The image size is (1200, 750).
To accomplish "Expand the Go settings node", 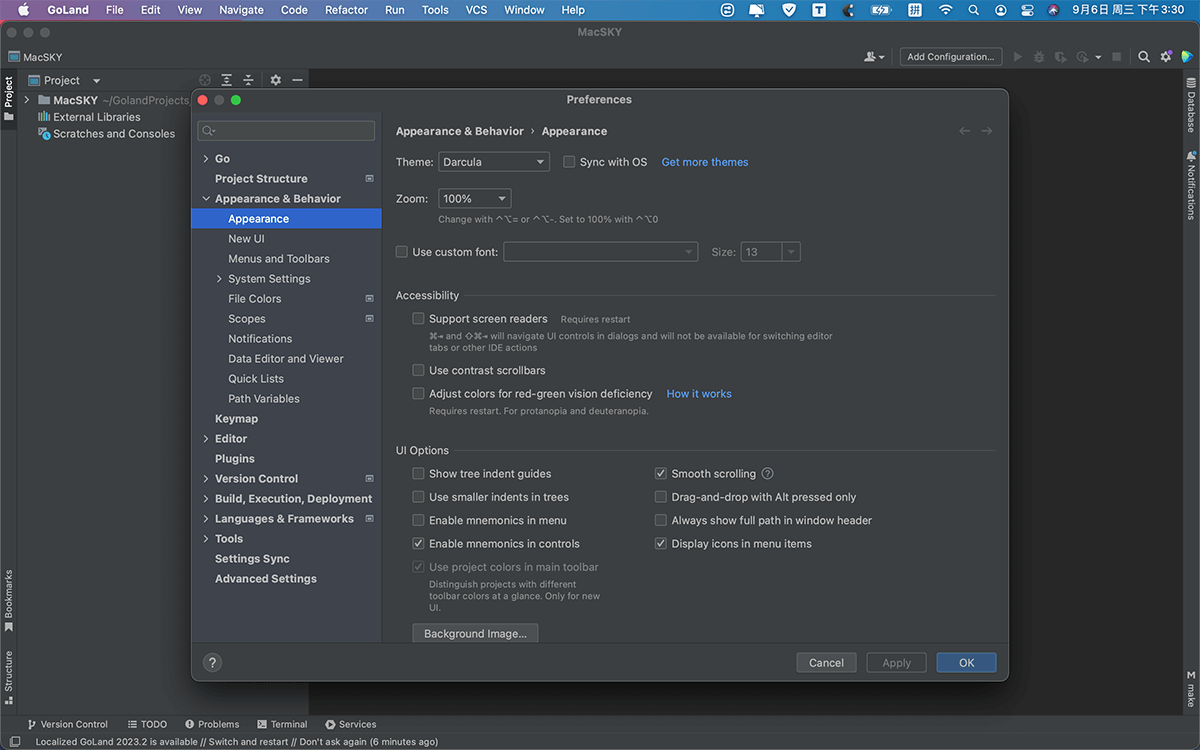I will pyautogui.click(x=206, y=159).
